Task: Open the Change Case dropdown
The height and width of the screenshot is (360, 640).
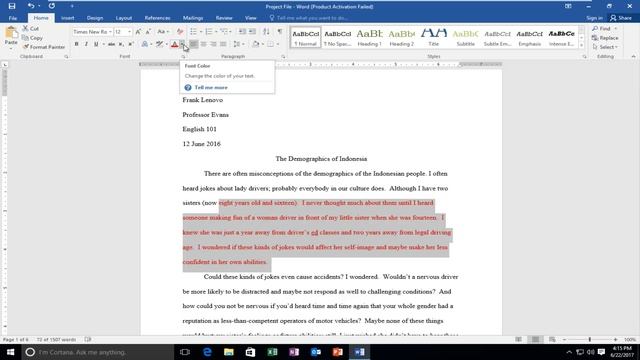Action: pyautogui.click(x=163, y=32)
